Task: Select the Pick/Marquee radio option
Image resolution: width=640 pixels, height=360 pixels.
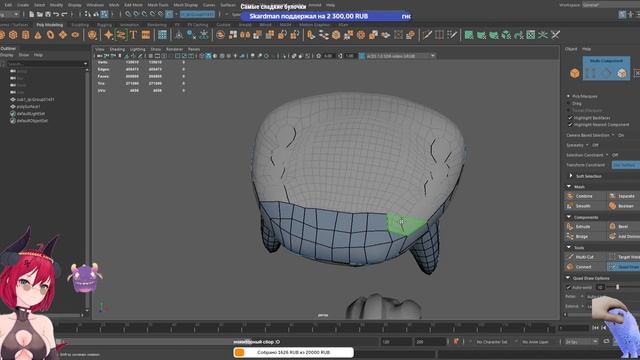Action: (568, 96)
